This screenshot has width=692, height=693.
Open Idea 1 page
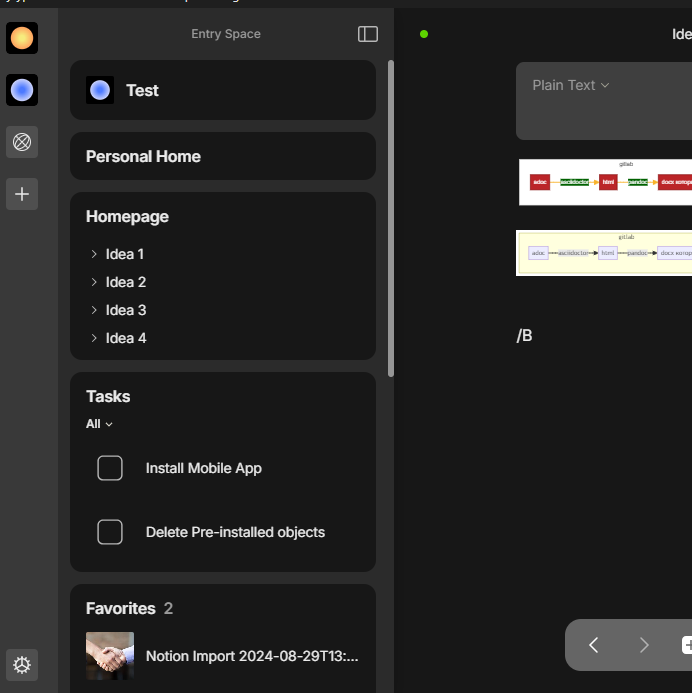pos(125,254)
